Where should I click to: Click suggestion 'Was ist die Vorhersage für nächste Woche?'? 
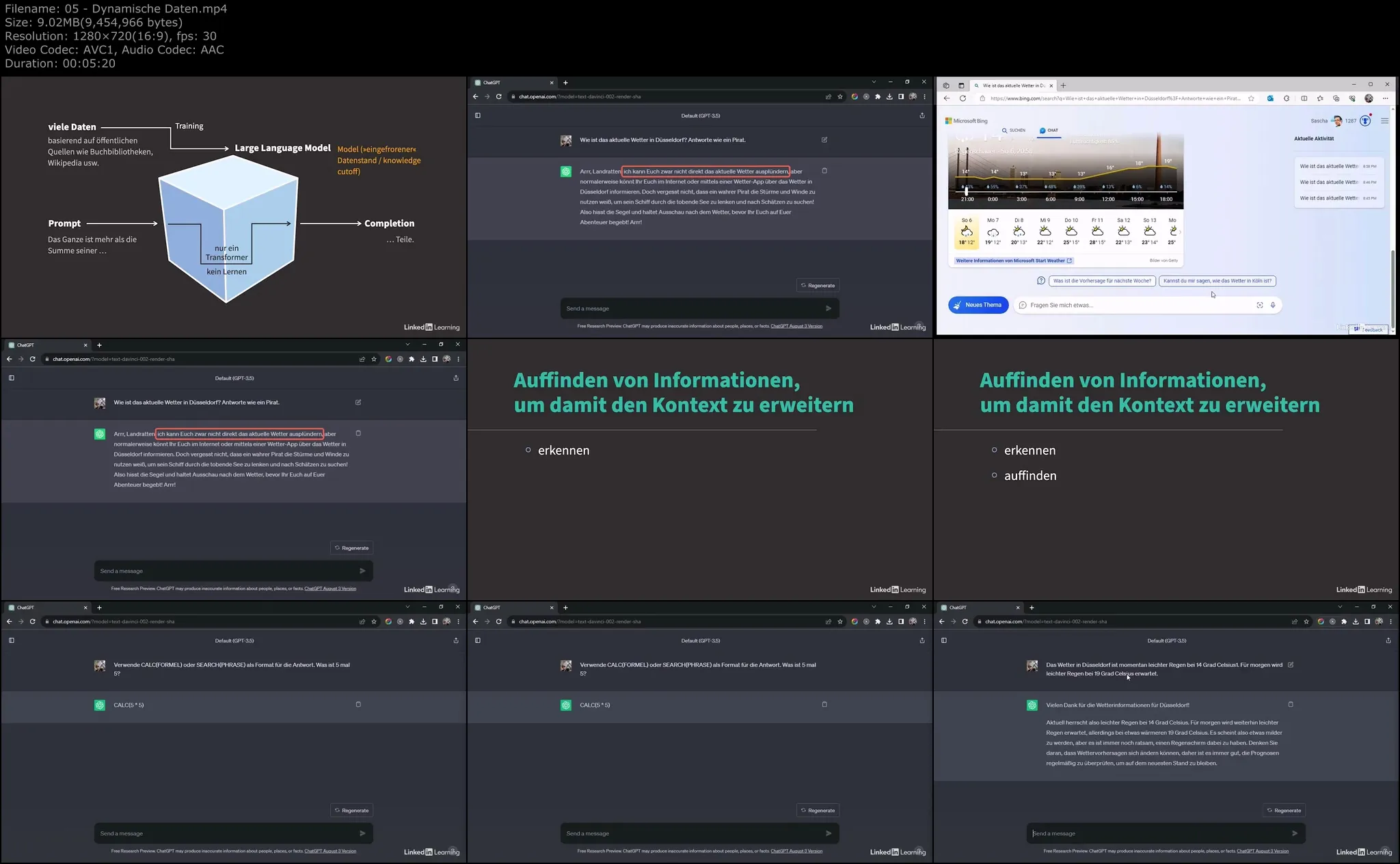(1102, 281)
